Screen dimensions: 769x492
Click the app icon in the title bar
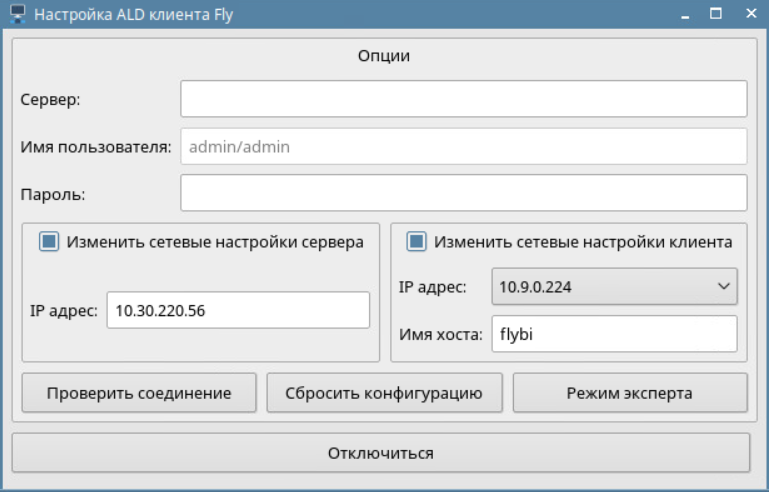pos(17,15)
